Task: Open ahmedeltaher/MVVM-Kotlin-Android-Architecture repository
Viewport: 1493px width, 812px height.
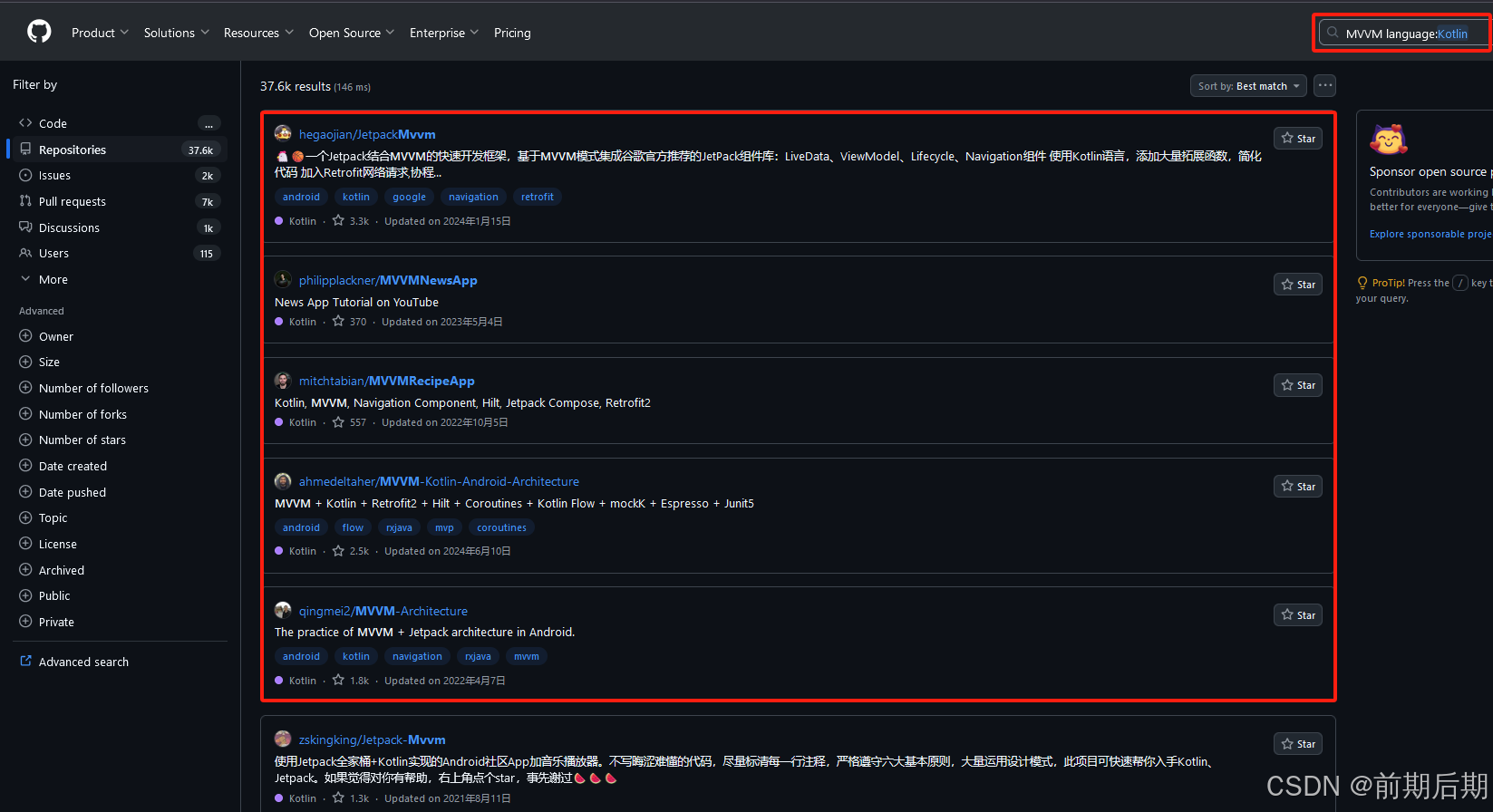Action: point(439,481)
